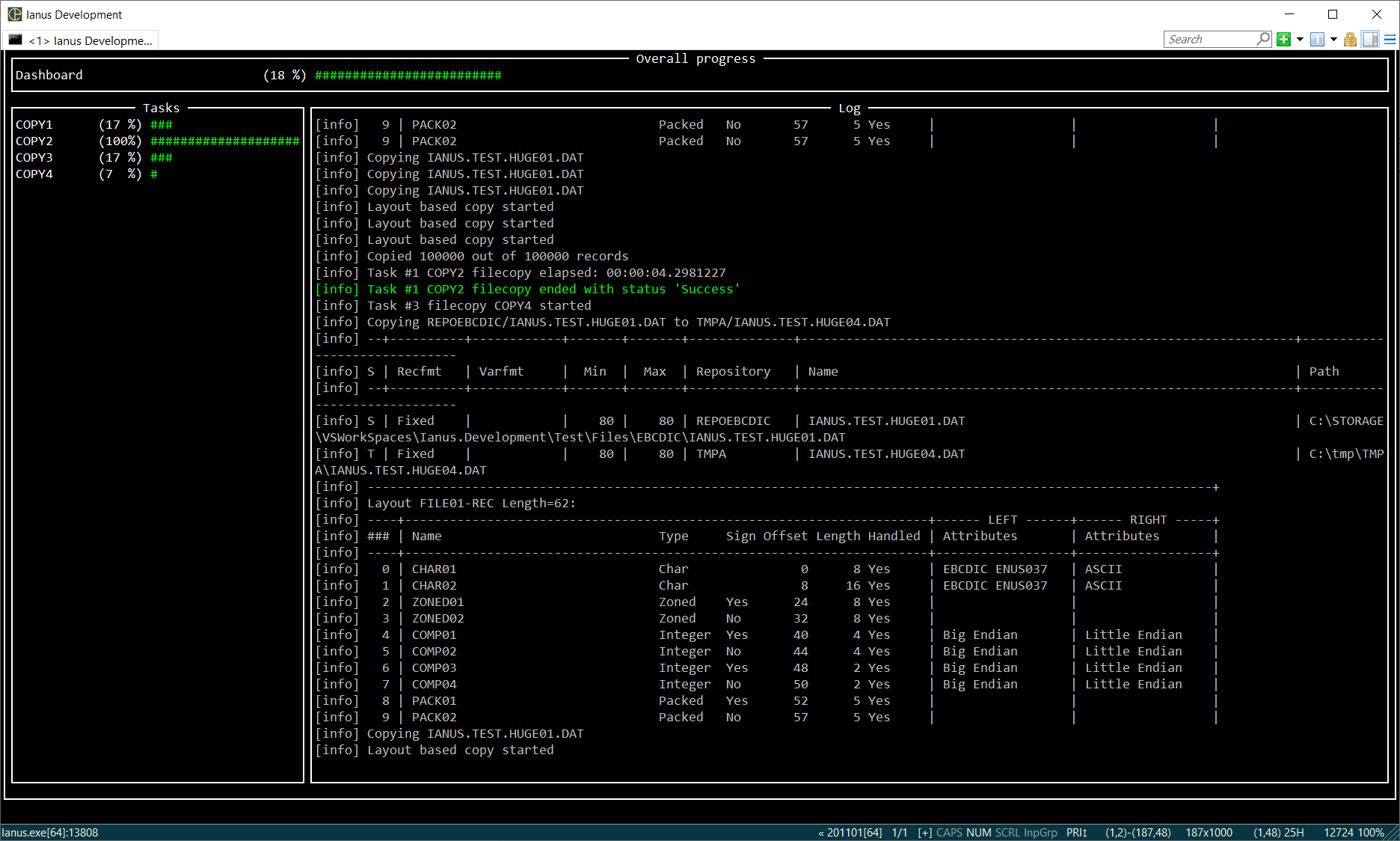Click the magnifier icon in Search box
Screen dimensions: 1400x841
point(1263,39)
